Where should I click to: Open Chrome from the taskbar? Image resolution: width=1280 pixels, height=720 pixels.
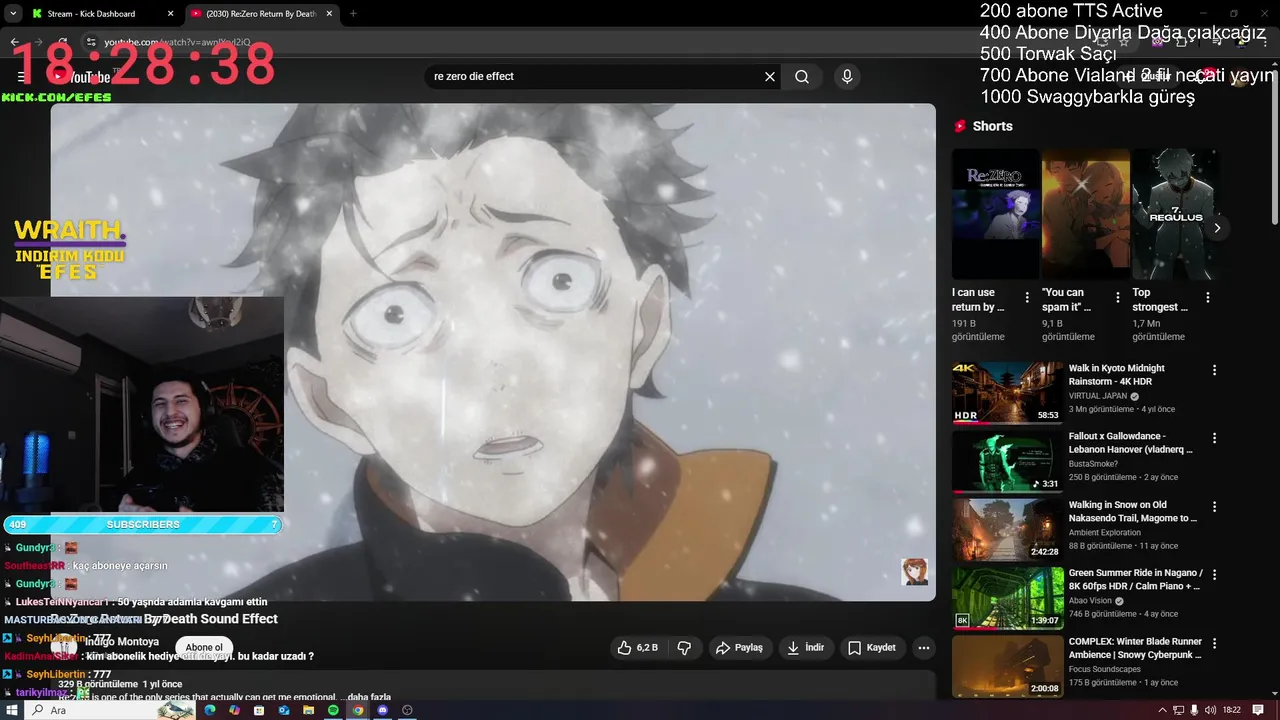[x=358, y=710]
